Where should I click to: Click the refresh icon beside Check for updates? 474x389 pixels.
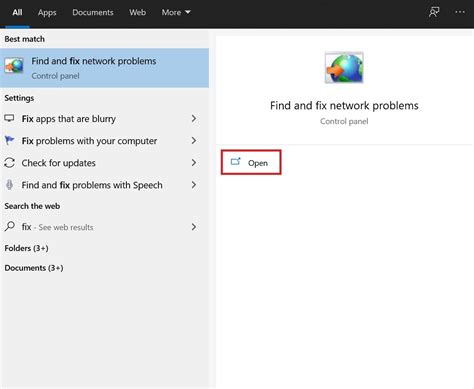pos(9,163)
